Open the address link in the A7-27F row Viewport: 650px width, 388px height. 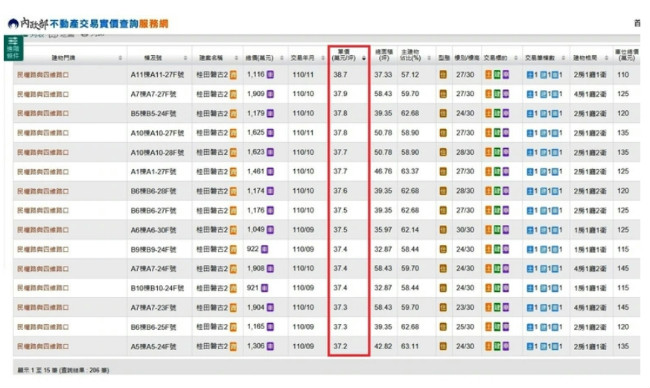(43, 94)
